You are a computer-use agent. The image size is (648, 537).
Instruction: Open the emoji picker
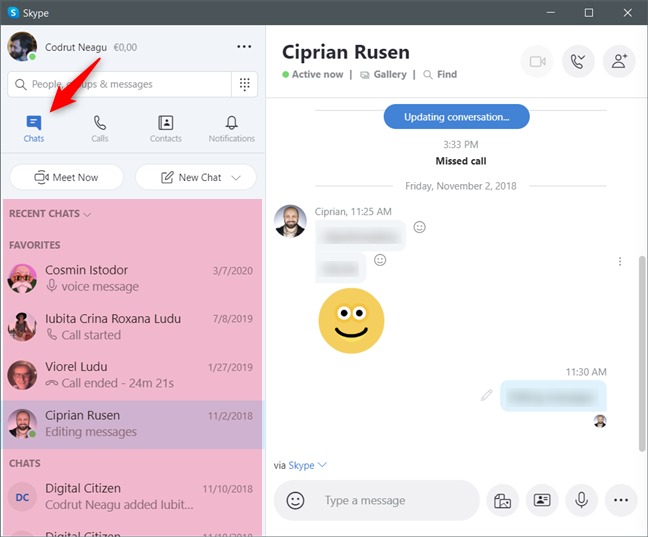(295, 501)
